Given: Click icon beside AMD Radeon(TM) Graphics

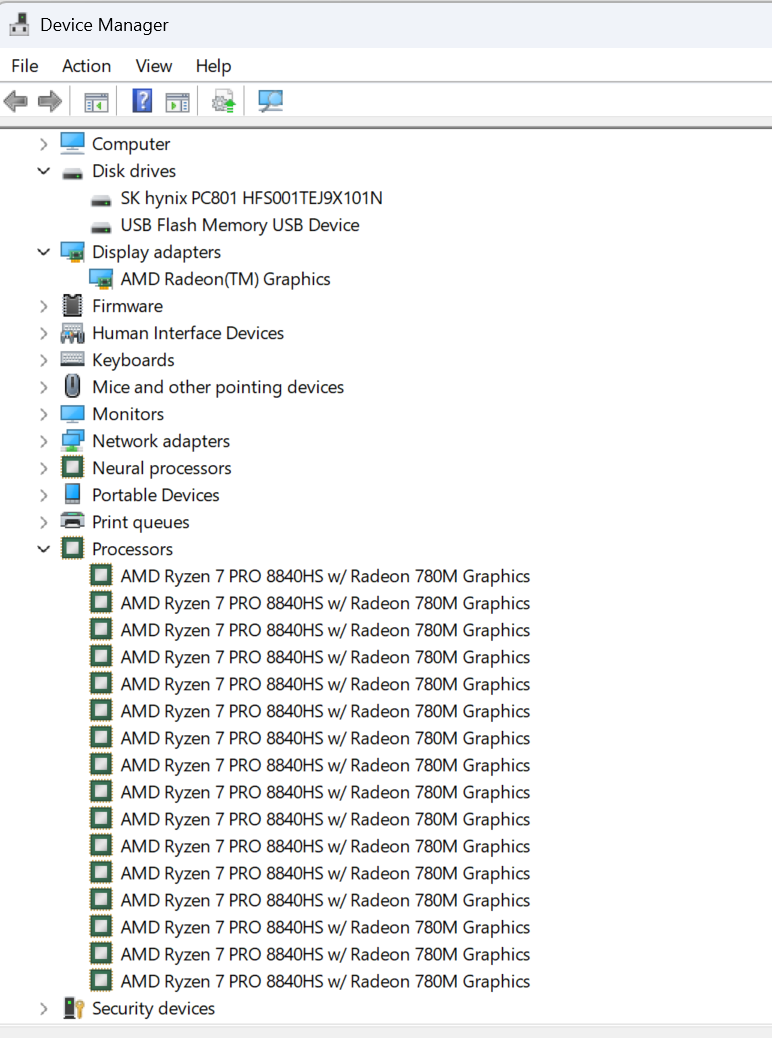Looking at the screenshot, I should coord(101,279).
